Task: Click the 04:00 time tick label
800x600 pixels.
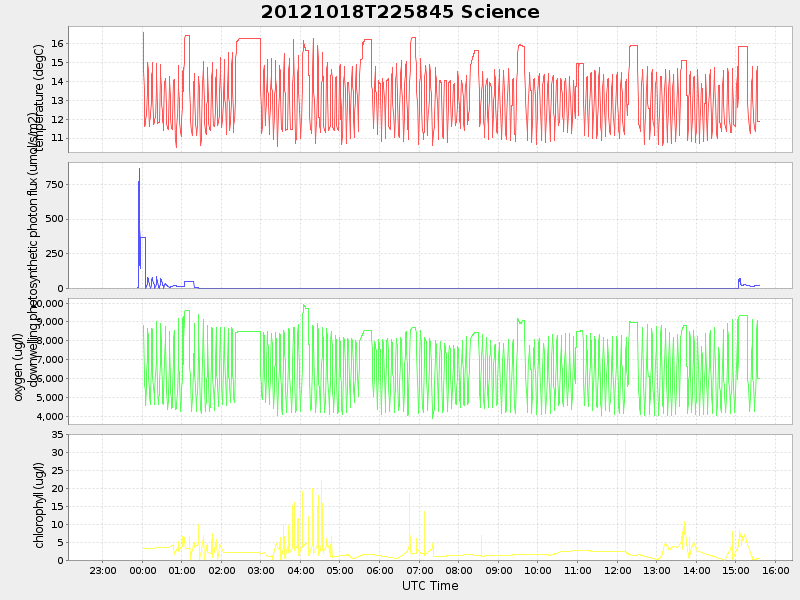Action: coord(301,571)
